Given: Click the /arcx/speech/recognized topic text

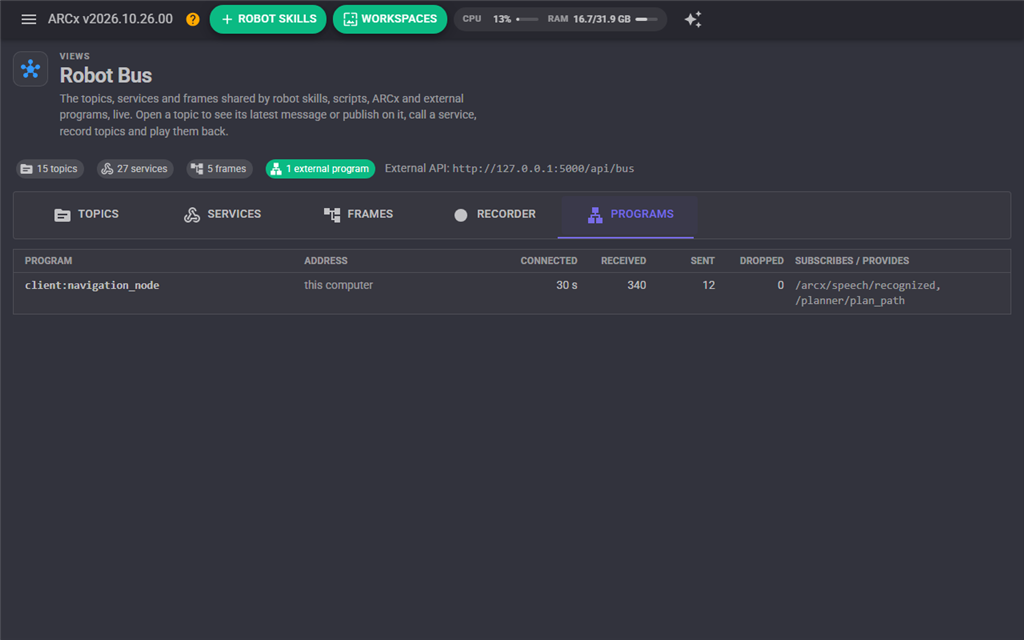Looking at the screenshot, I should (x=868, y=285).
